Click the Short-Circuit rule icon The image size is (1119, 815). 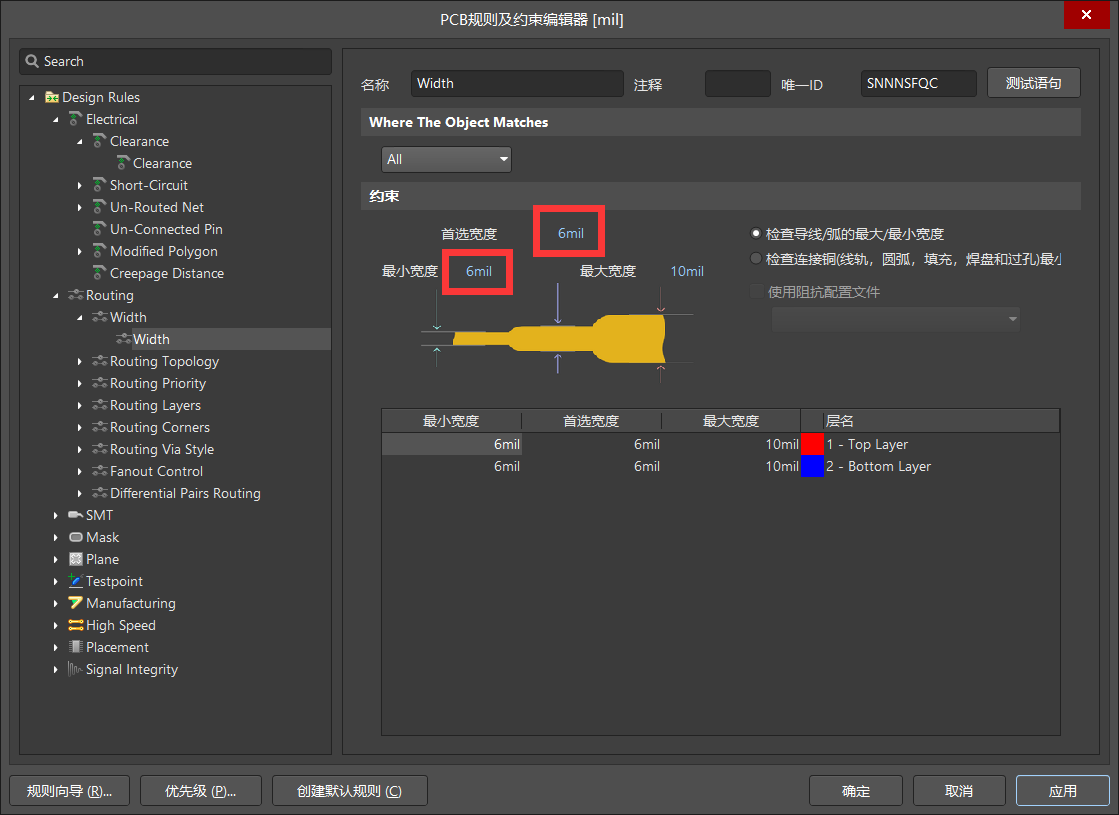(99, 185)
